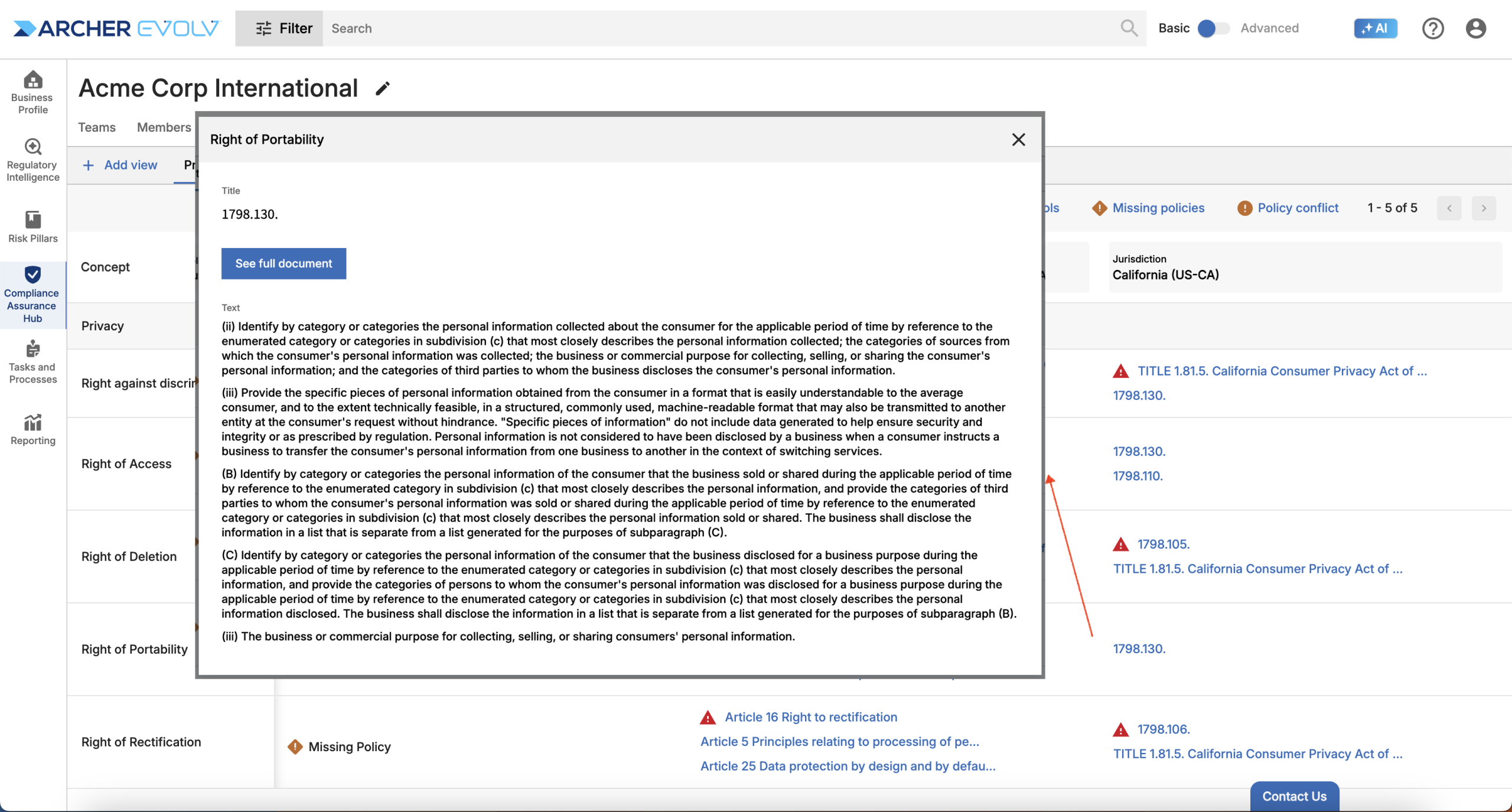Click See full document button
The width and height of the screenshot is (1512, 812).
(x=283, y=263)
